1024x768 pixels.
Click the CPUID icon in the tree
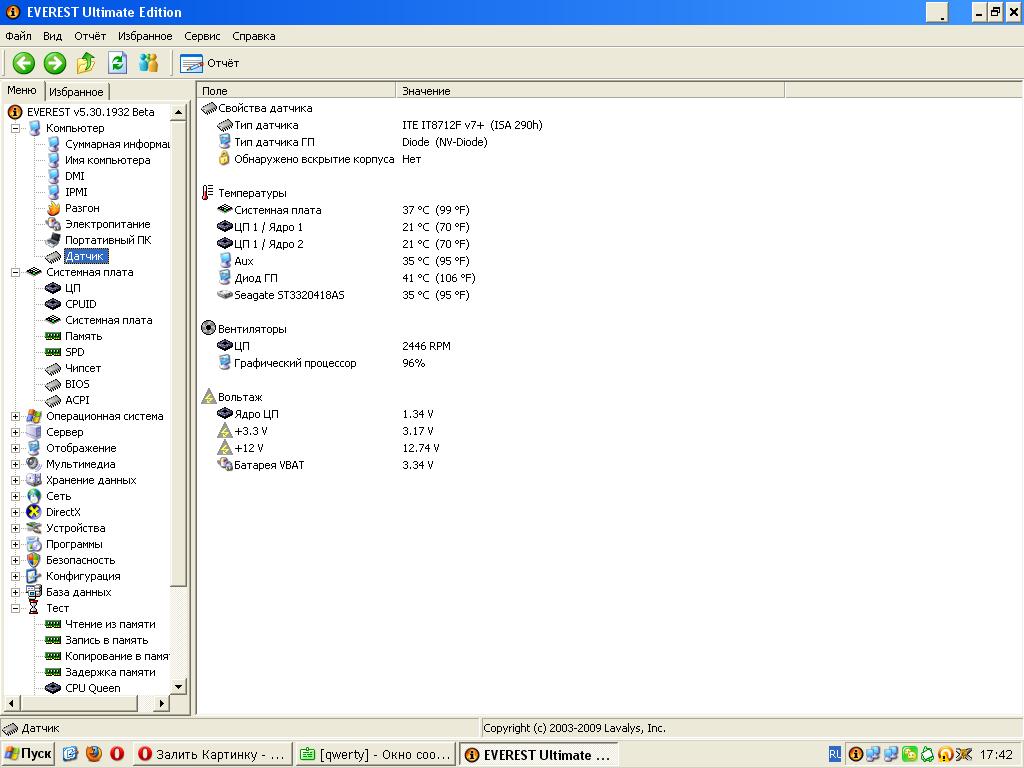54,304
